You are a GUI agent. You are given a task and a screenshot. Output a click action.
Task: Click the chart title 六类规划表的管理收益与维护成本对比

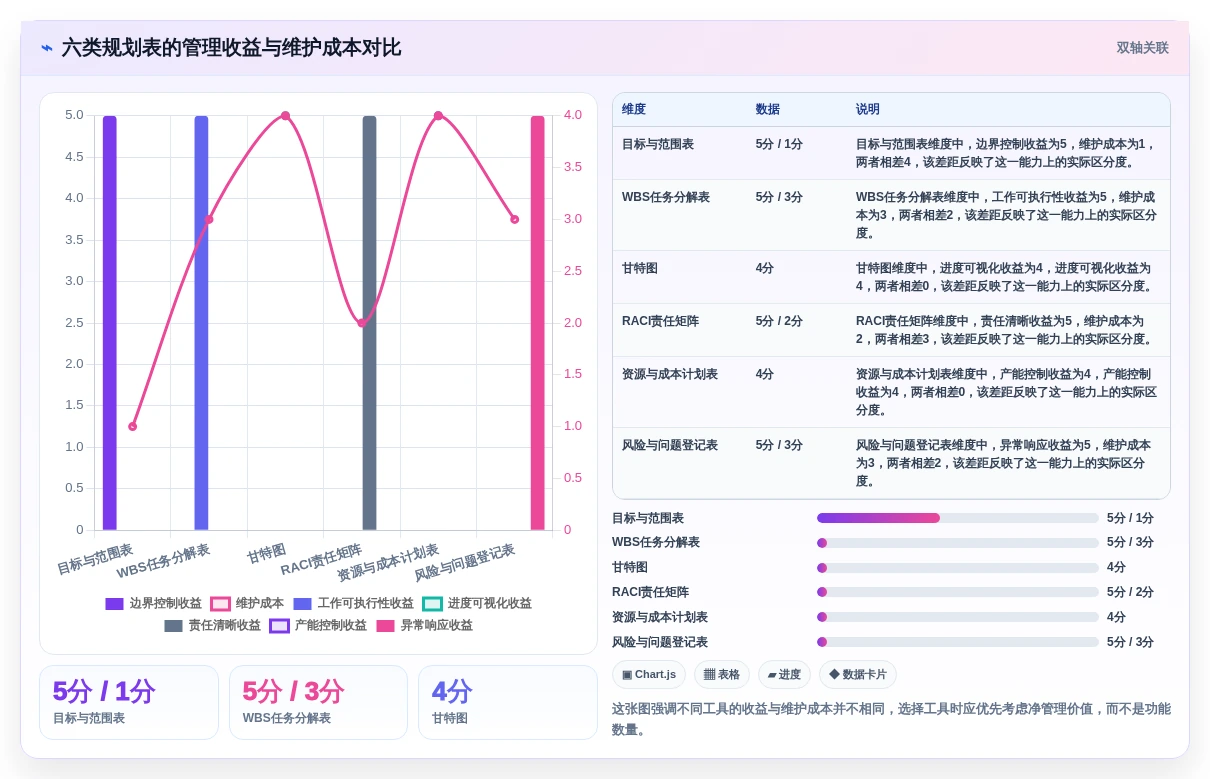point(231,48)
